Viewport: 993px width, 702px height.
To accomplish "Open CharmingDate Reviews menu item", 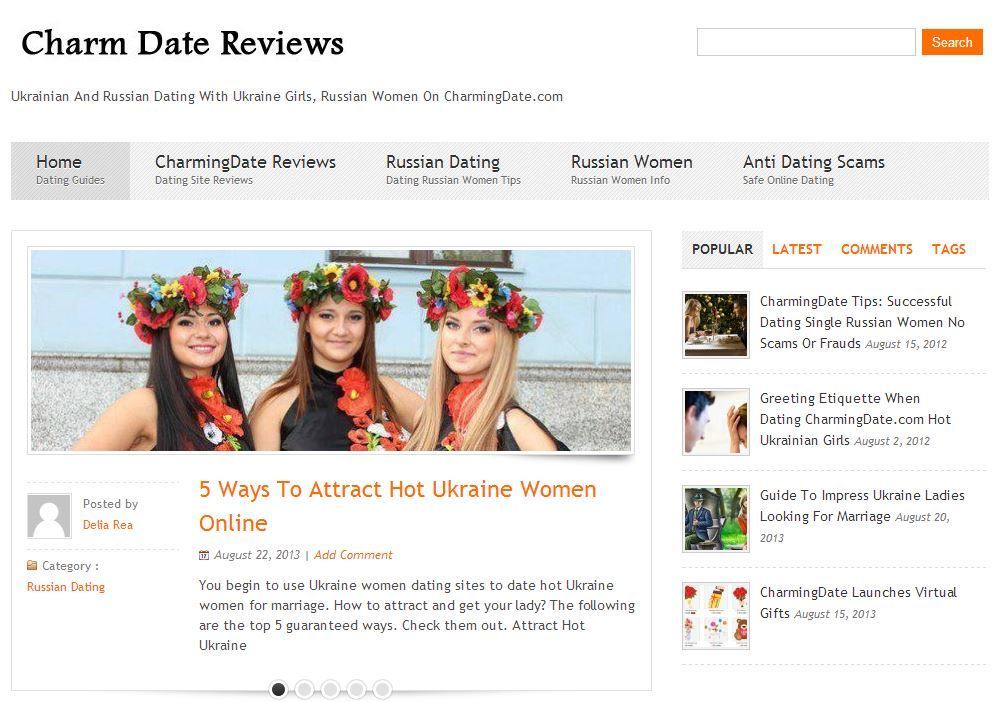I will point(245,170).
